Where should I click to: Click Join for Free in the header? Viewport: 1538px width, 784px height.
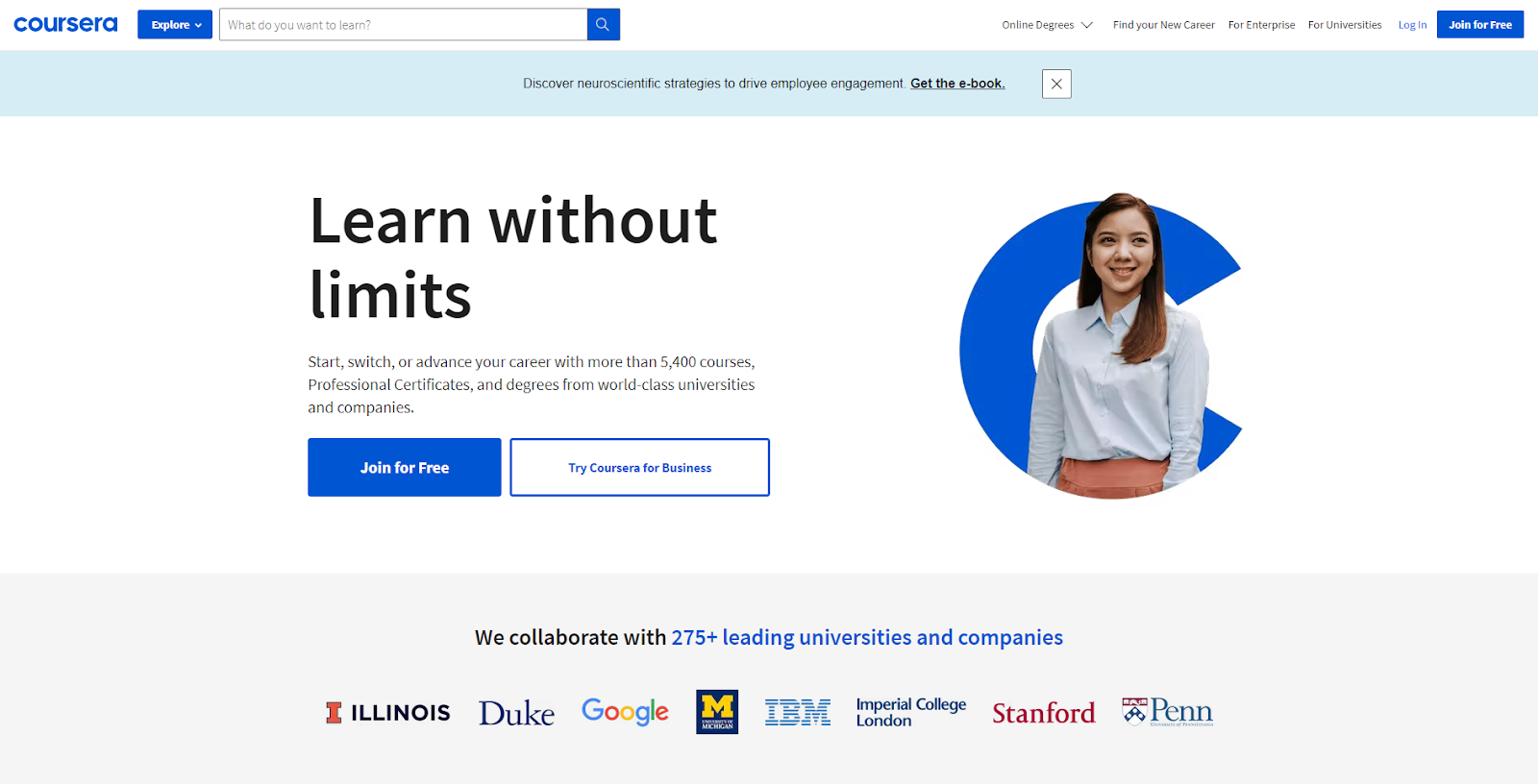[x=1480, y=25]
